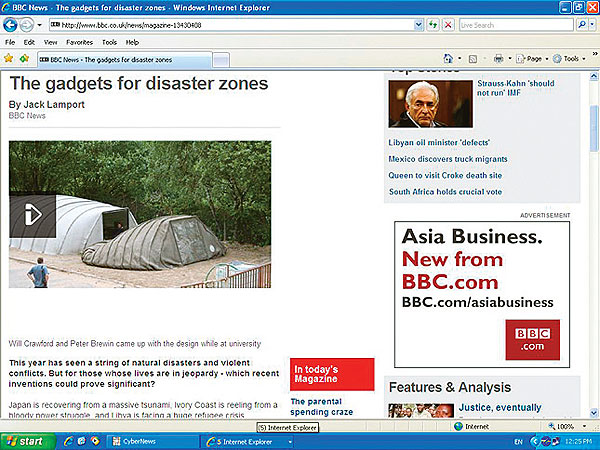This screenshot has width=600, height=450.
Task: Click Add to Favorites icon
Action: click(x=24, y=59)
